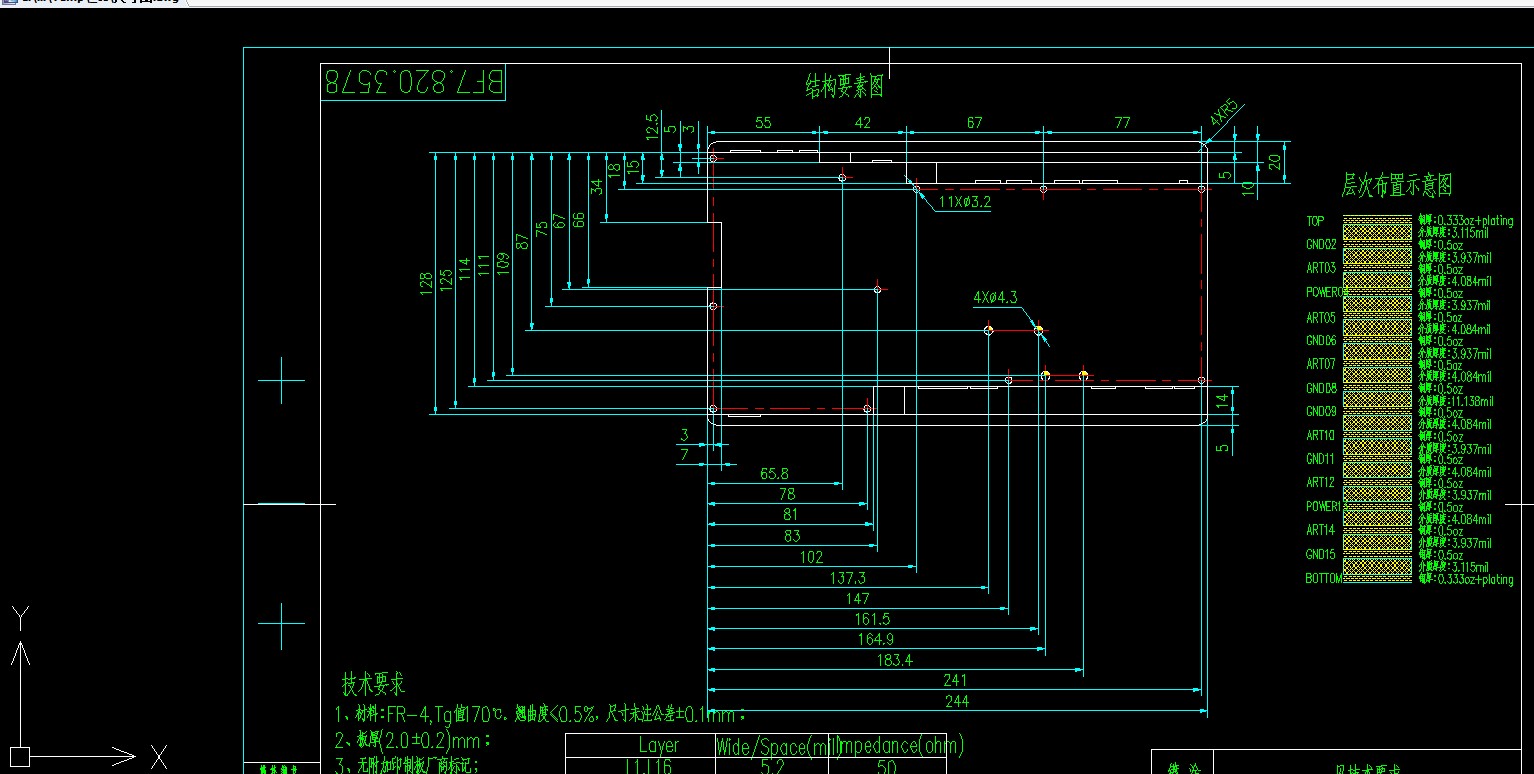Screen dimensions: 1534x774
Task: Select requirement line 2 板厚(2.0±0.2)mm
Action: tap(413, 741)
